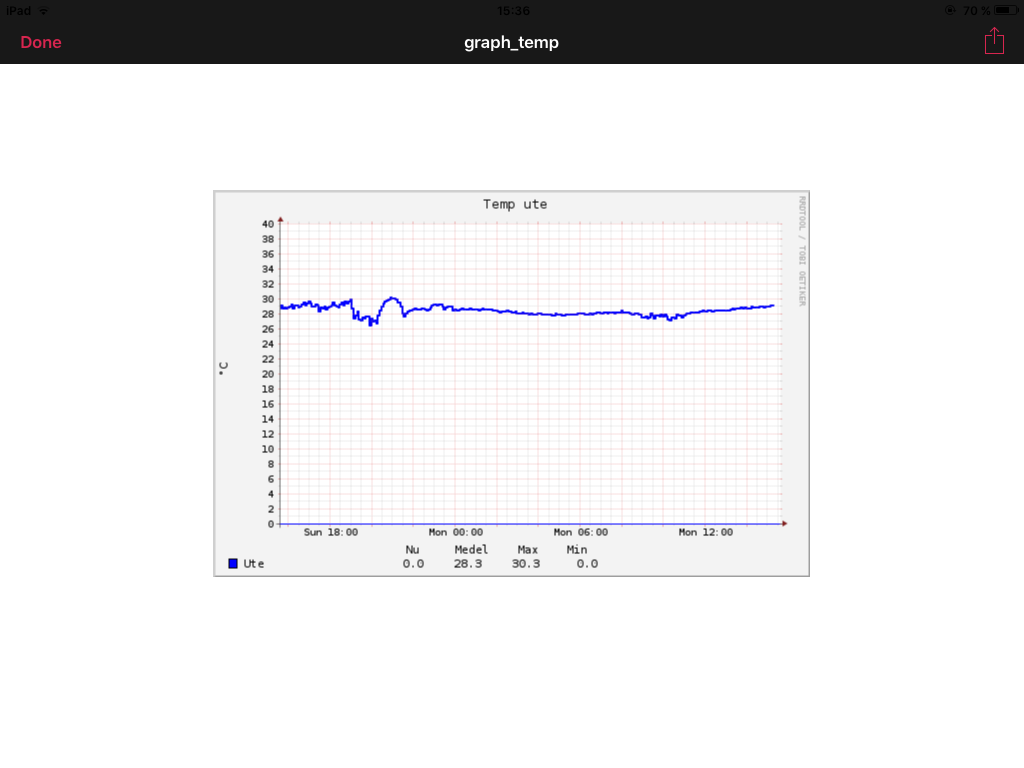1024x768 pixels.
Task: Tap the 70 % battery percentage text
Action: click(976, 10)
